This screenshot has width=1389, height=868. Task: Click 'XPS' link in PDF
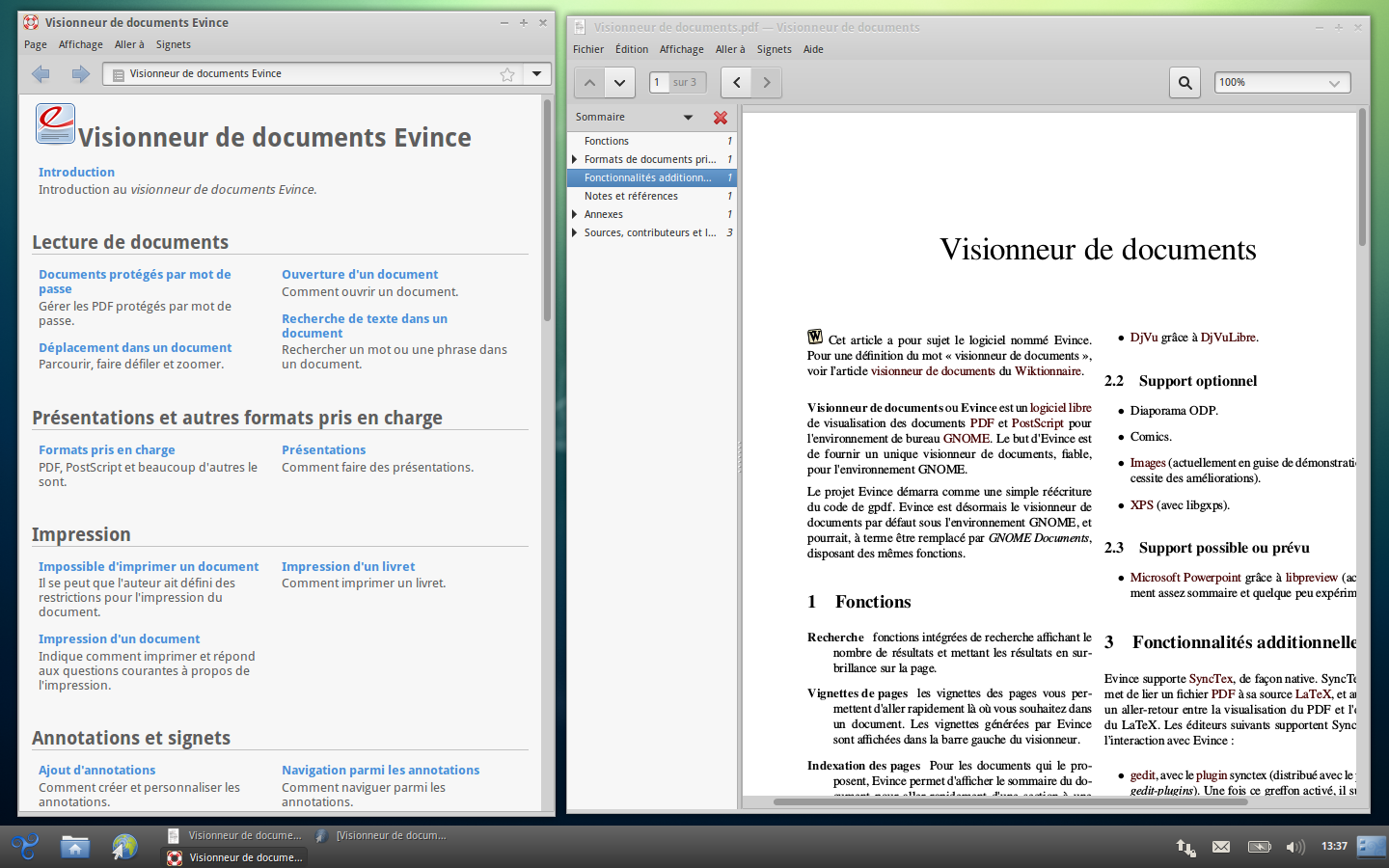(1142, 505)
